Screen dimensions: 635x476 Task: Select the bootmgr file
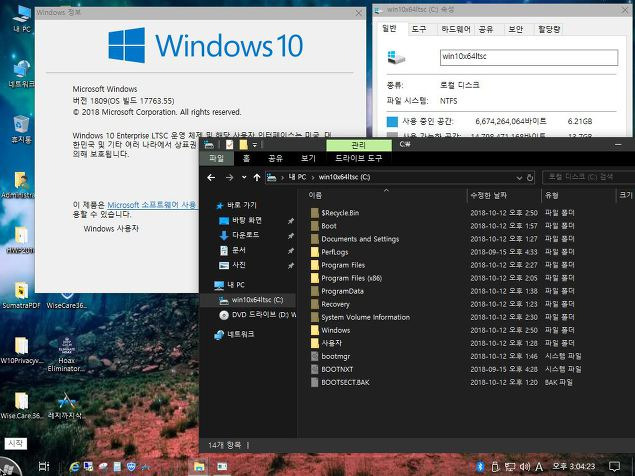coord(335,356)
